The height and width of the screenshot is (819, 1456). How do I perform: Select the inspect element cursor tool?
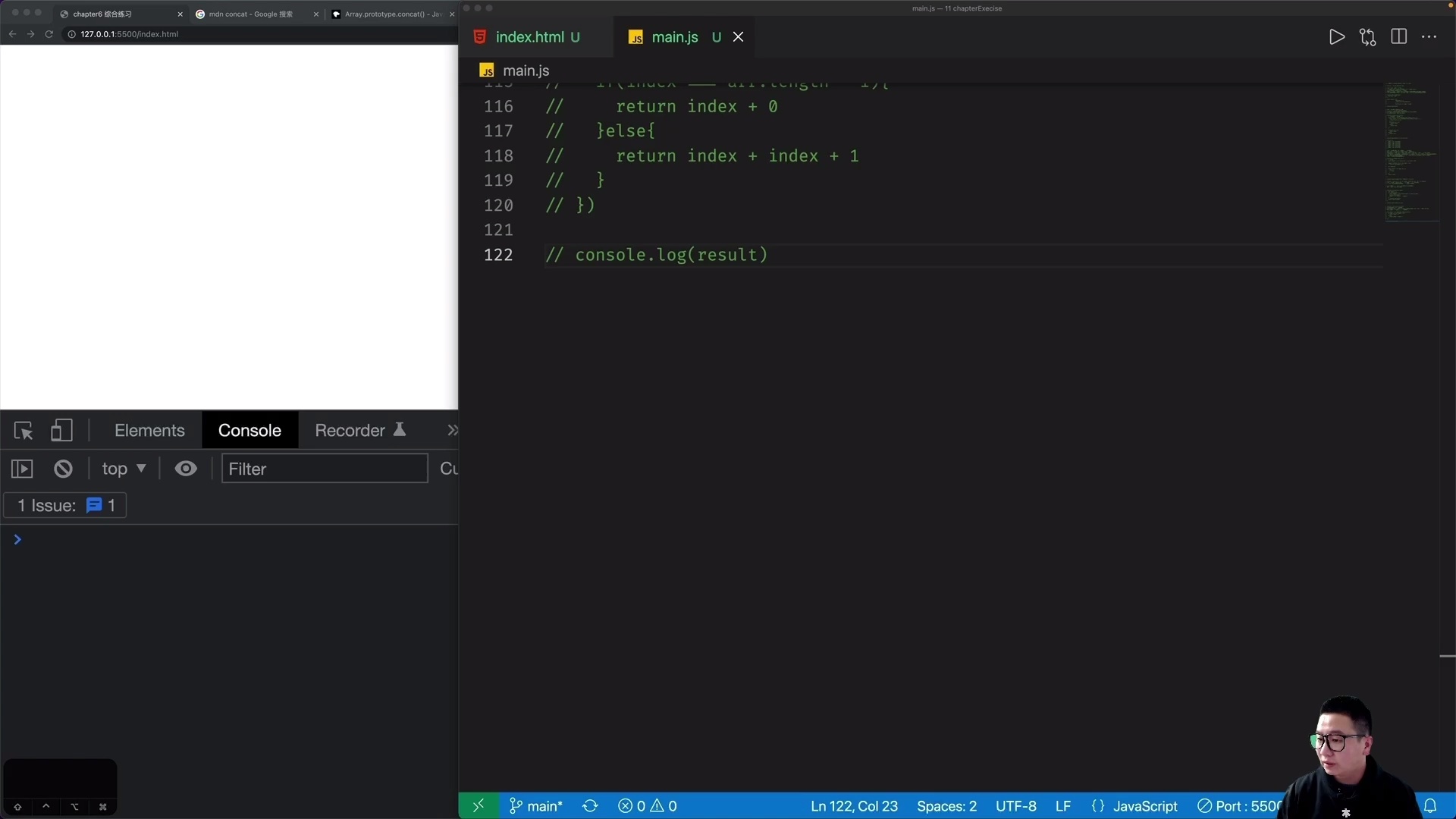(x=23, y=430)
